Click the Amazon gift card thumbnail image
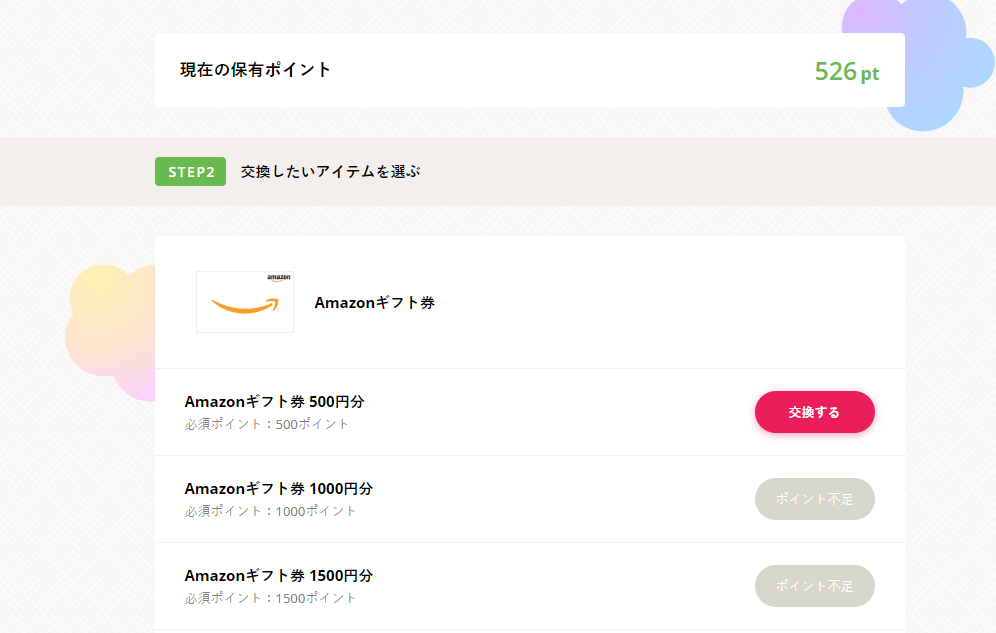This screenshot has height=633, width=996. click(x=245, y=302)
